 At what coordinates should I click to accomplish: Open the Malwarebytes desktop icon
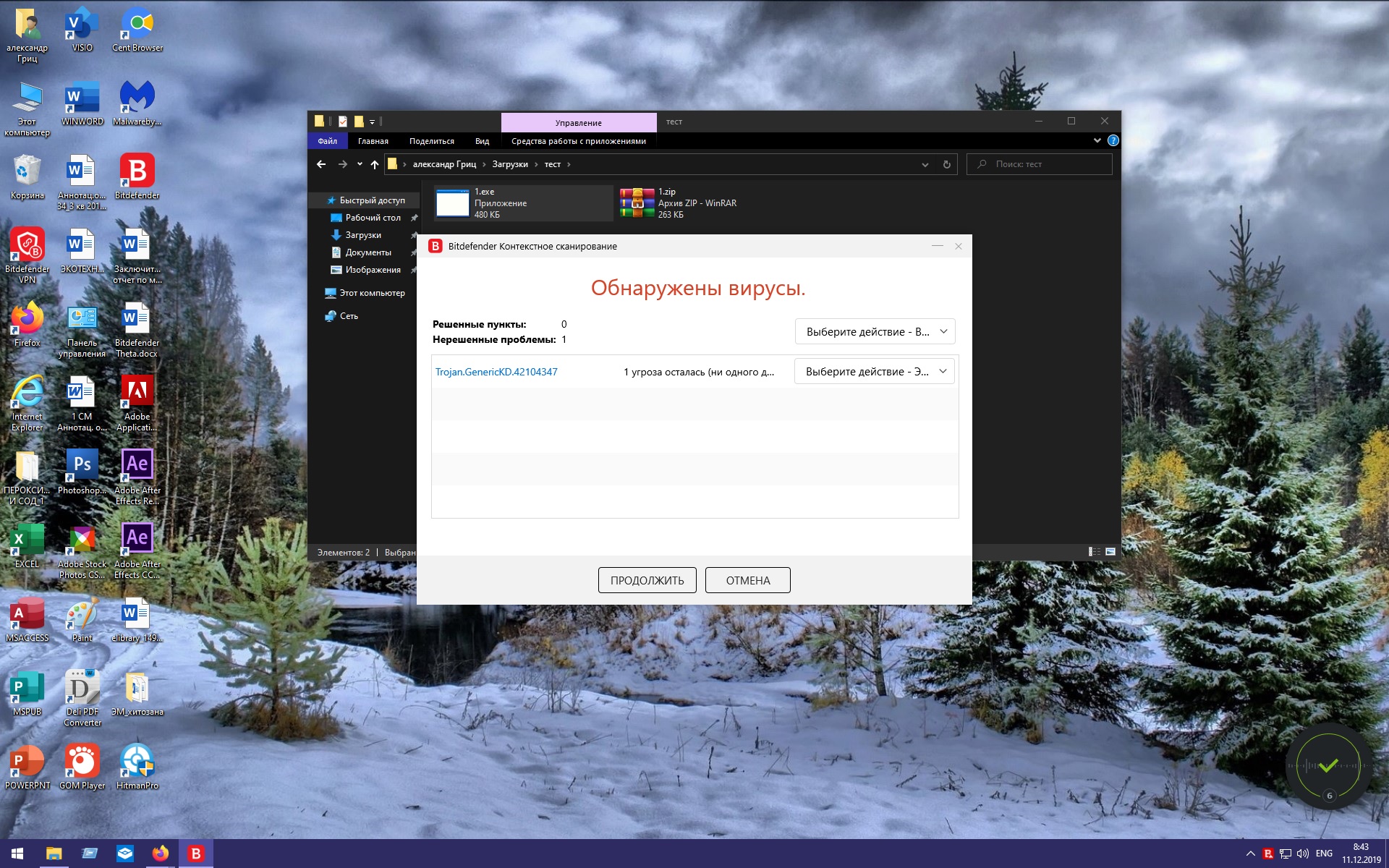(x=137, y=102)
